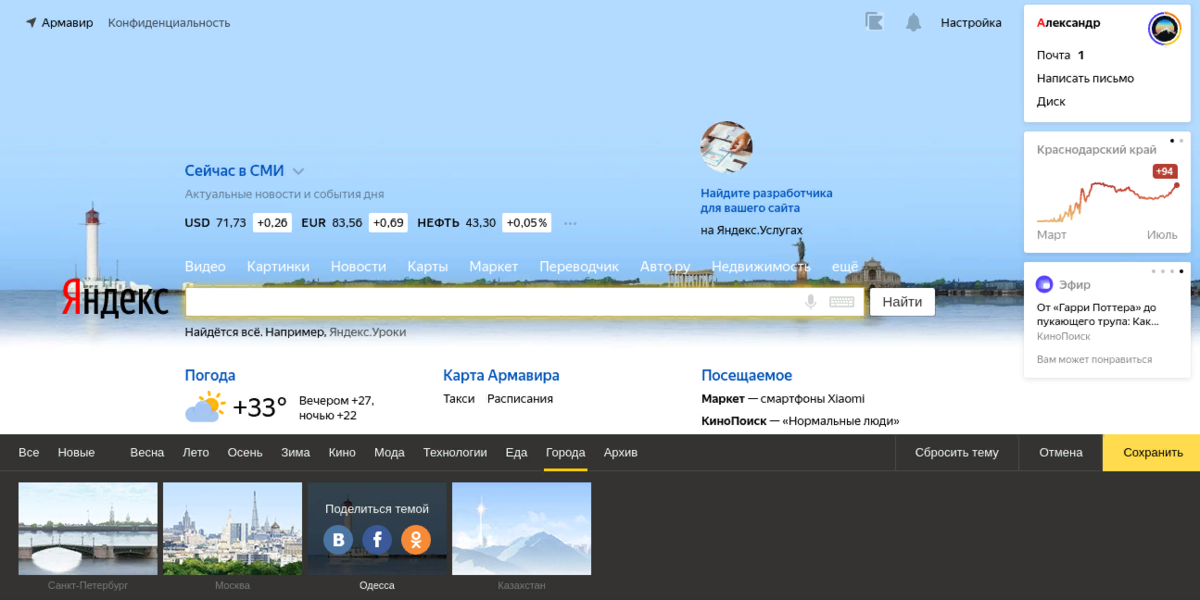This screenshot has height=600, width=1200.
Task: Select the Мода theme category
Action: [x=389, y=452]
